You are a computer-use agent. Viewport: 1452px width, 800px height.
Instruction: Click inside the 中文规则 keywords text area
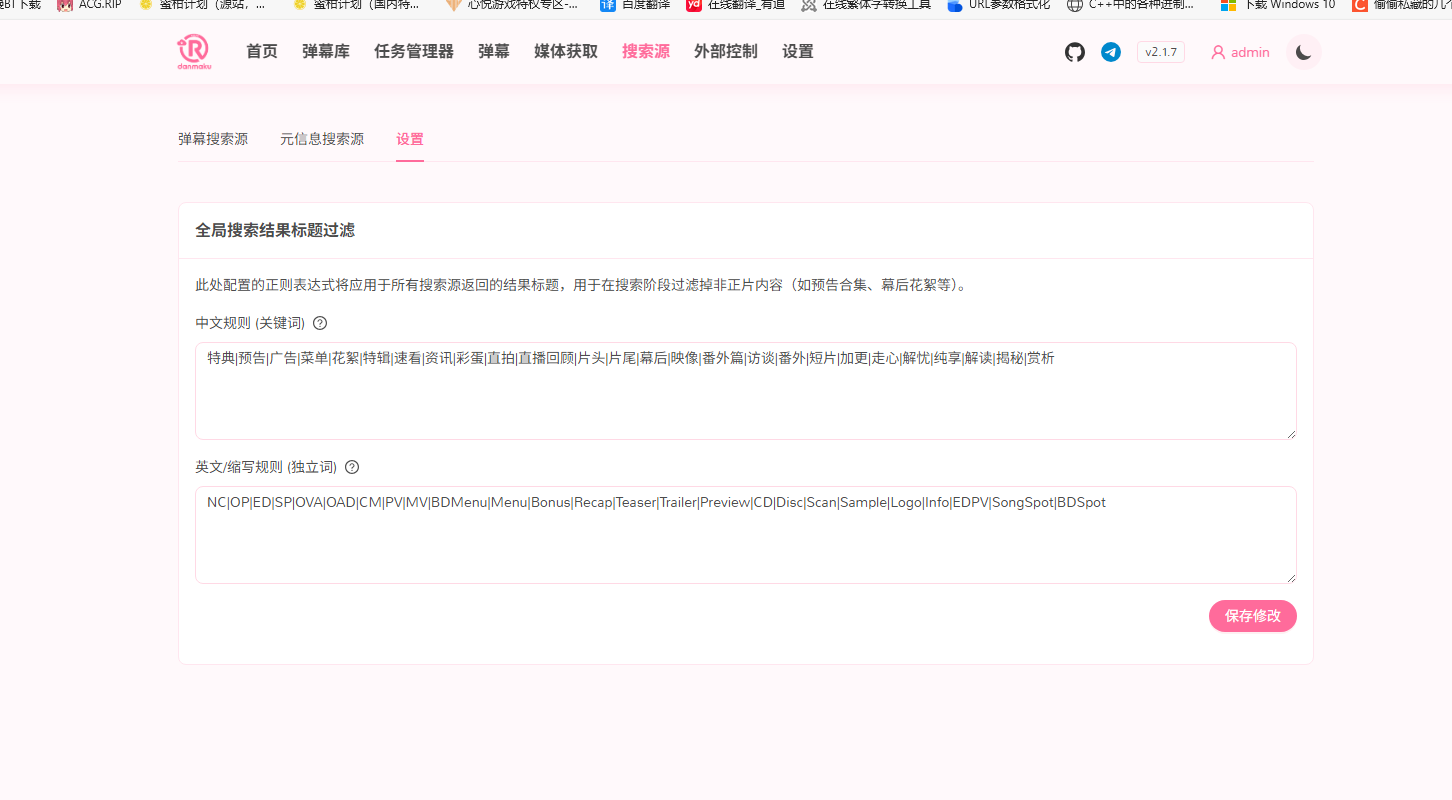(x=745, y=390)
